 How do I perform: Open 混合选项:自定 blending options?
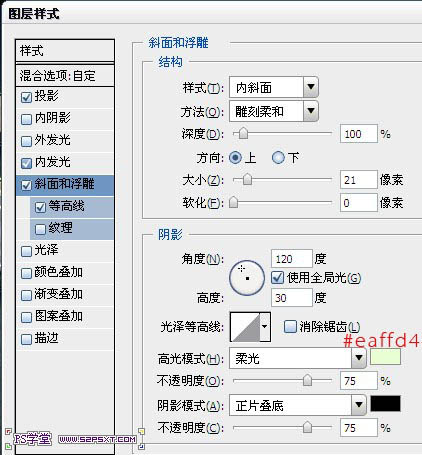click(65, 76)
